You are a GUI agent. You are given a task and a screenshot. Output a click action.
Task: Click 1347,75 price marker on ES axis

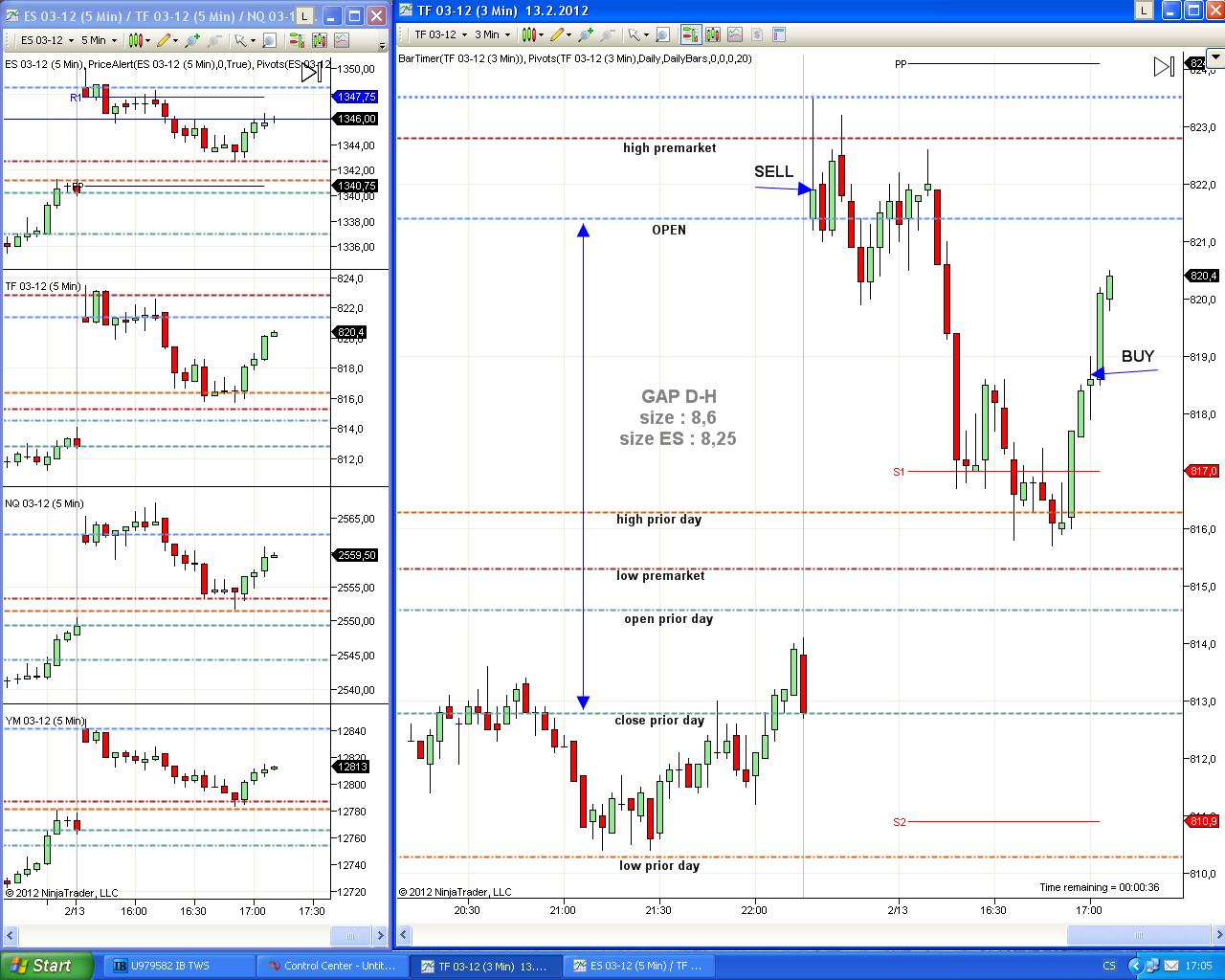355,97
